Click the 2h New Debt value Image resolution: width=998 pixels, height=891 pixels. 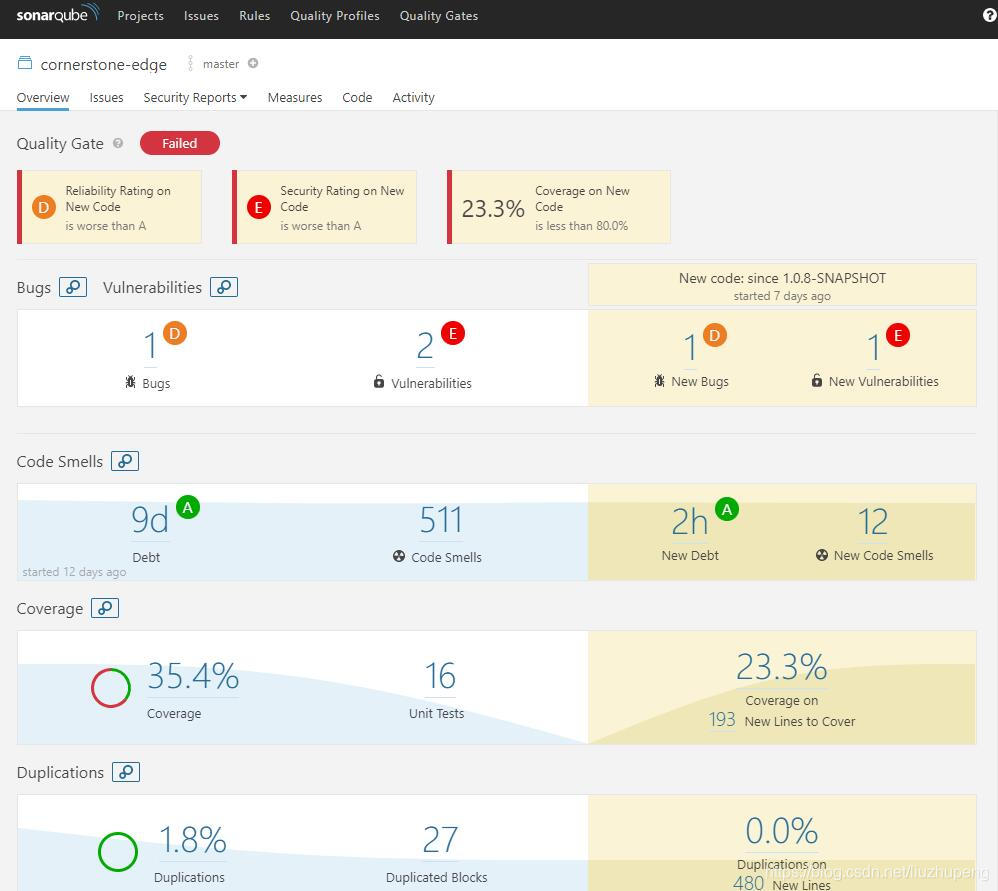click(x=689, y=522)
